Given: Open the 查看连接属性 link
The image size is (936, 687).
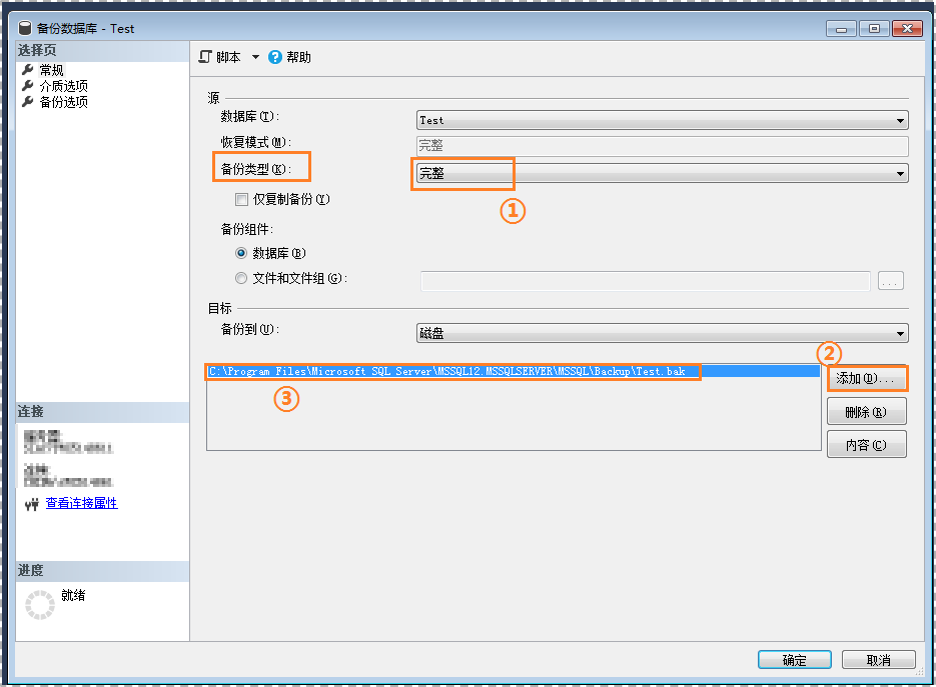Looking at the screenshot, I should click(82, 503).
